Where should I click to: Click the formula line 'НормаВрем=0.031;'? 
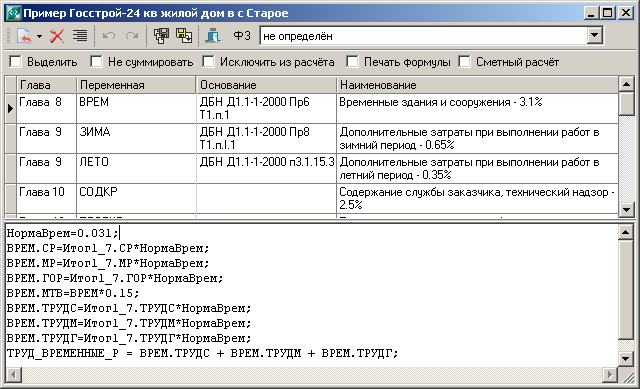62,233
